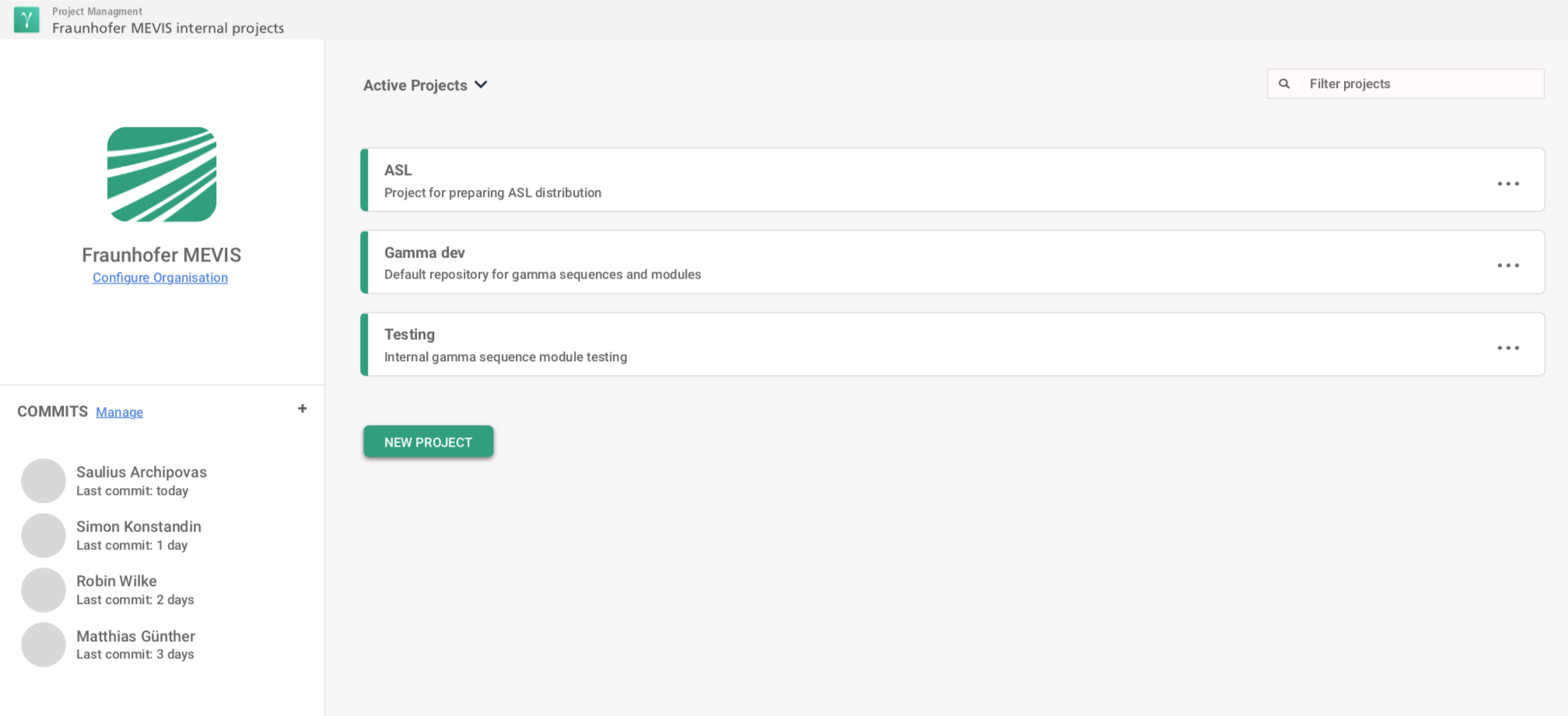Open the Gamma dev three-dot menu
The width and height of the screenshot is (1568, 716).
pyautogui.click(x=1507, y=265)
